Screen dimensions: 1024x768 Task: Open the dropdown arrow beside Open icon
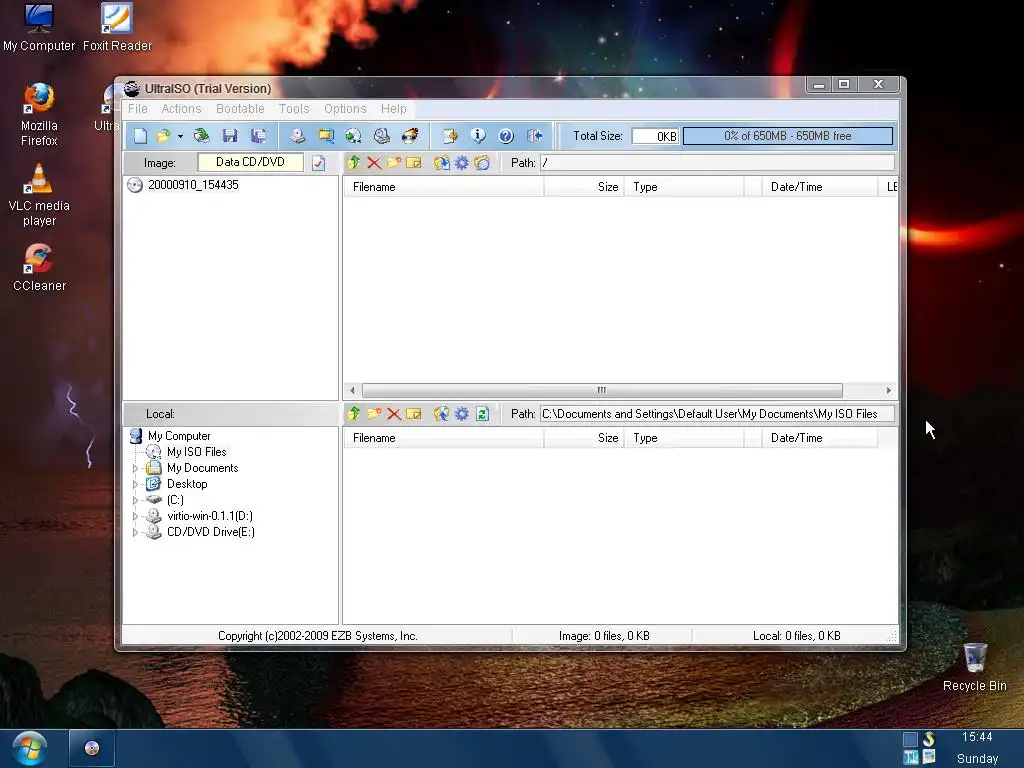pyautogui.click(x=180, y=136)
